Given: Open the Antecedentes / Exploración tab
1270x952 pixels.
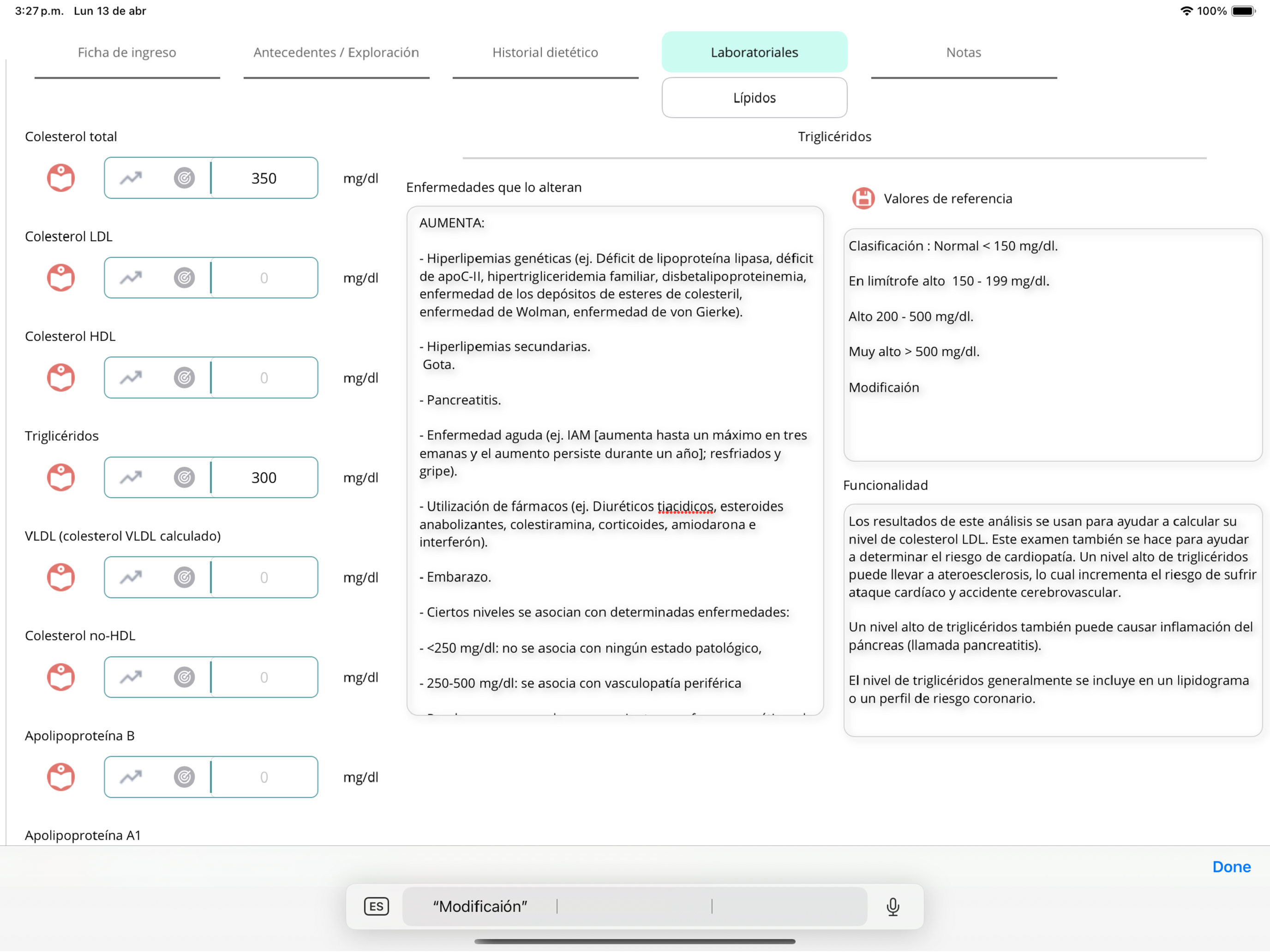Looking at the screenshot, I should [x=336, y=53].
